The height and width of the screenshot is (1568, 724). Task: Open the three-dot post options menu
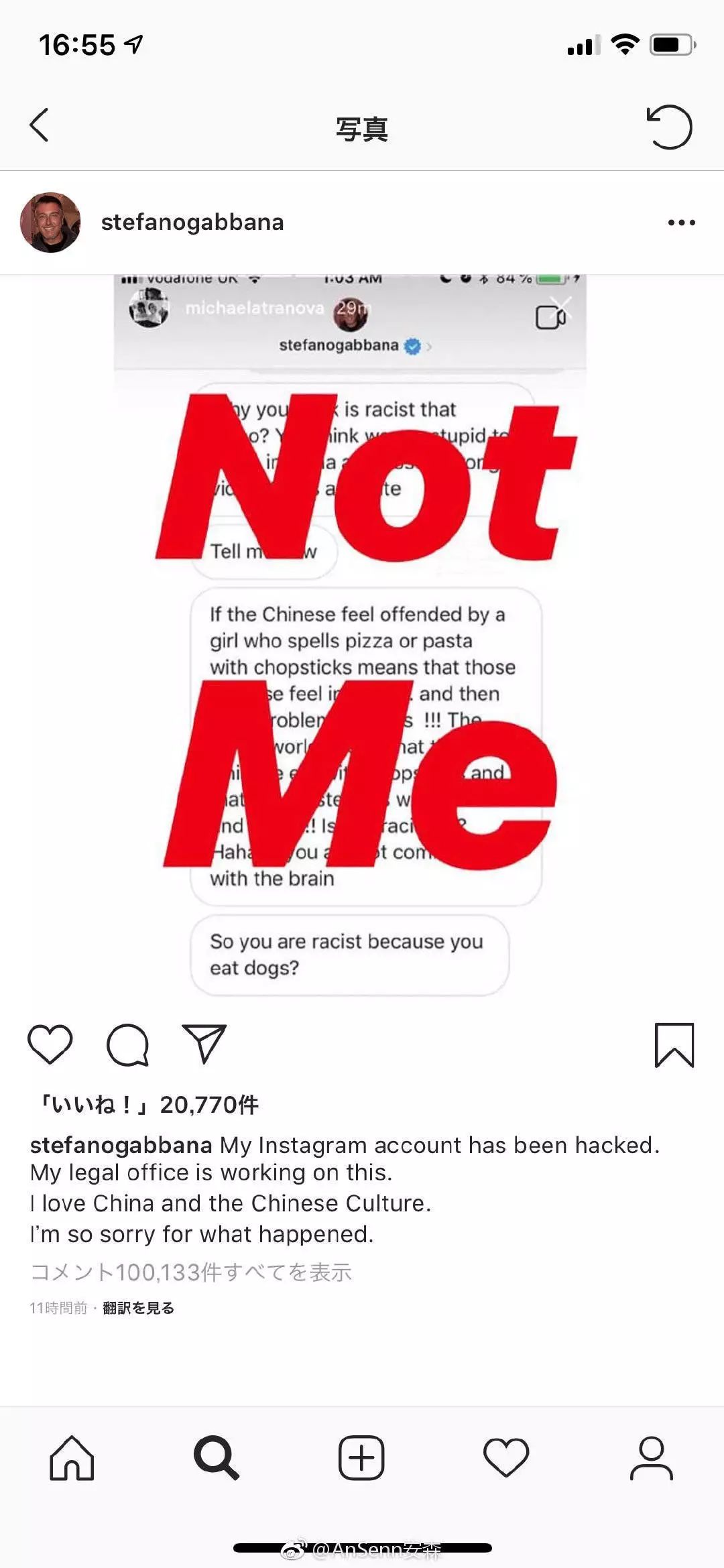(681, 223)
